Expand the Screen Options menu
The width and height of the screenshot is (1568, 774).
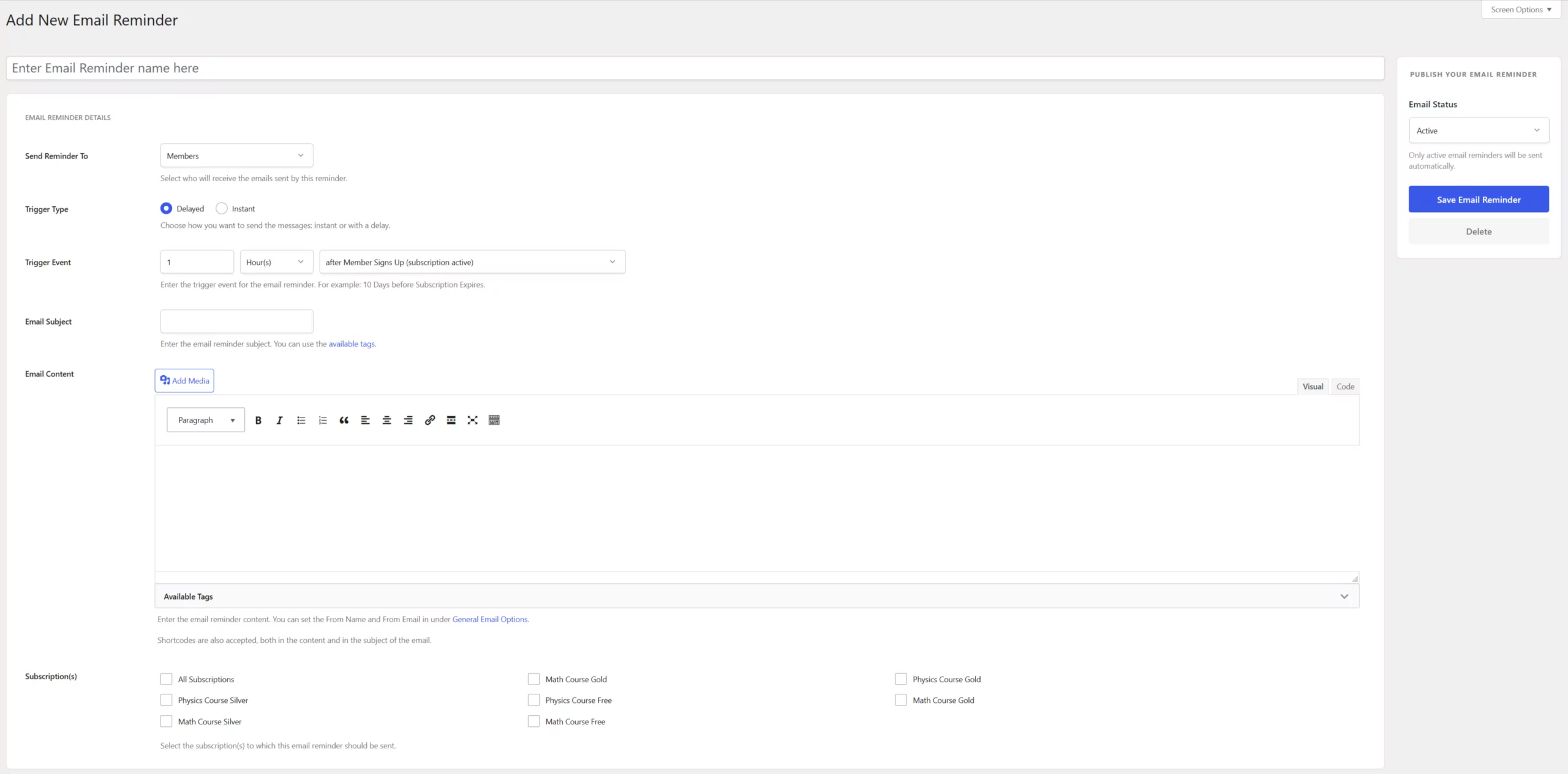[x=1521, y=10]
